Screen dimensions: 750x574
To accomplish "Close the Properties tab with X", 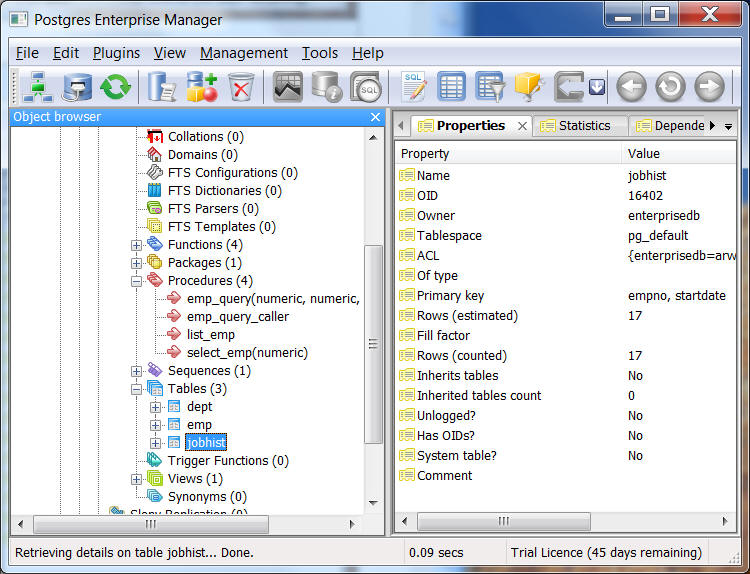I will tap(522, 126).
